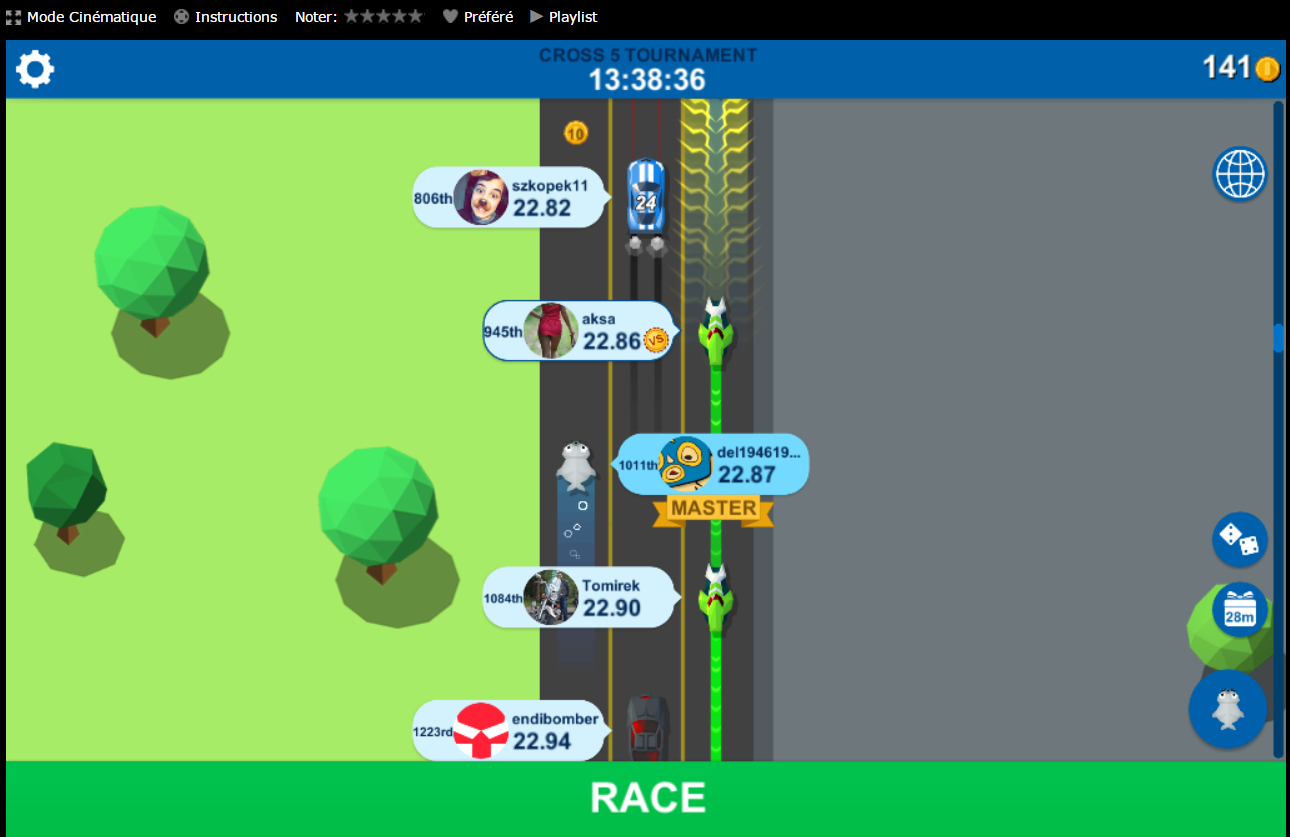Mark game as Préféré favorite
The height and width of the screenshot is (837, 1290).
(478, 17)
